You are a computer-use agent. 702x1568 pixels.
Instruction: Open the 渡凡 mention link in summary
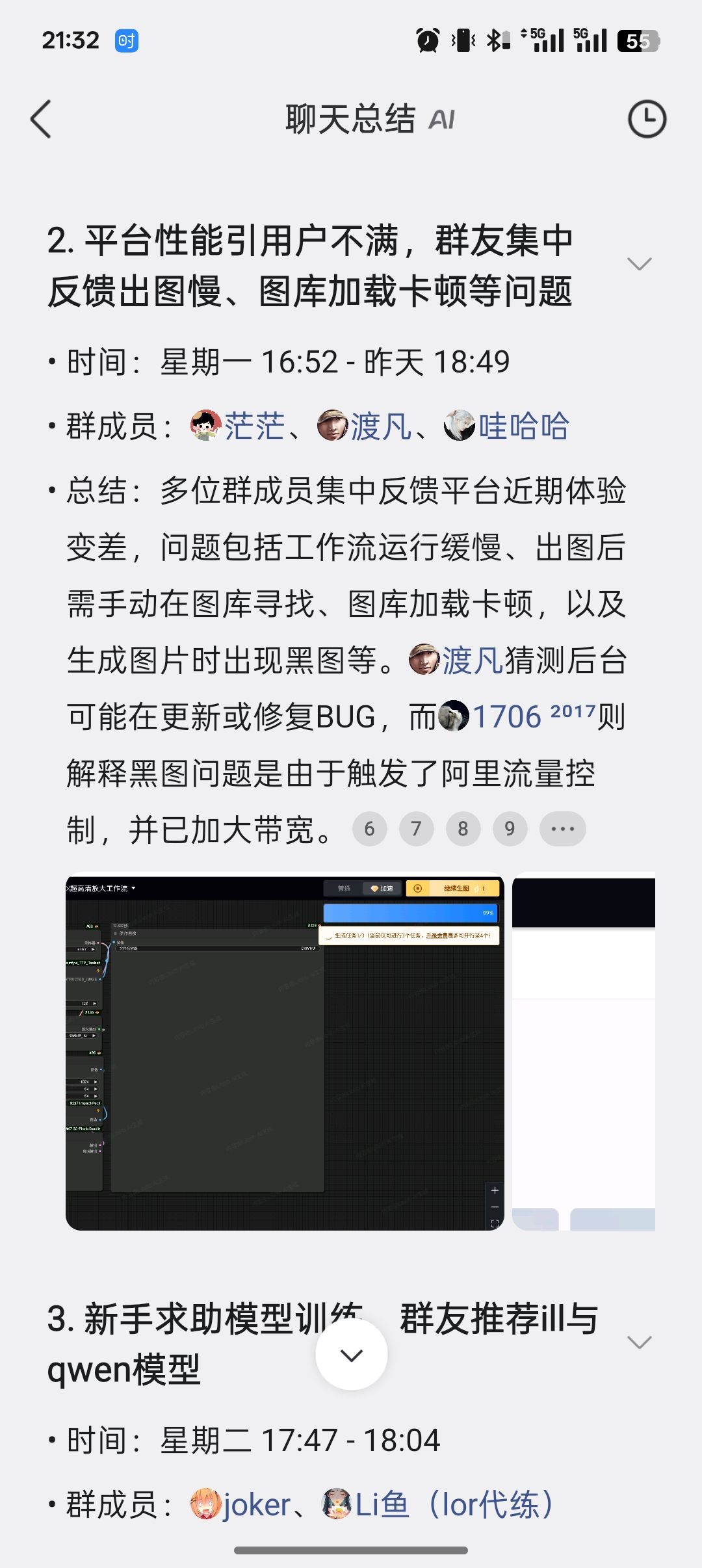(473, 660)
